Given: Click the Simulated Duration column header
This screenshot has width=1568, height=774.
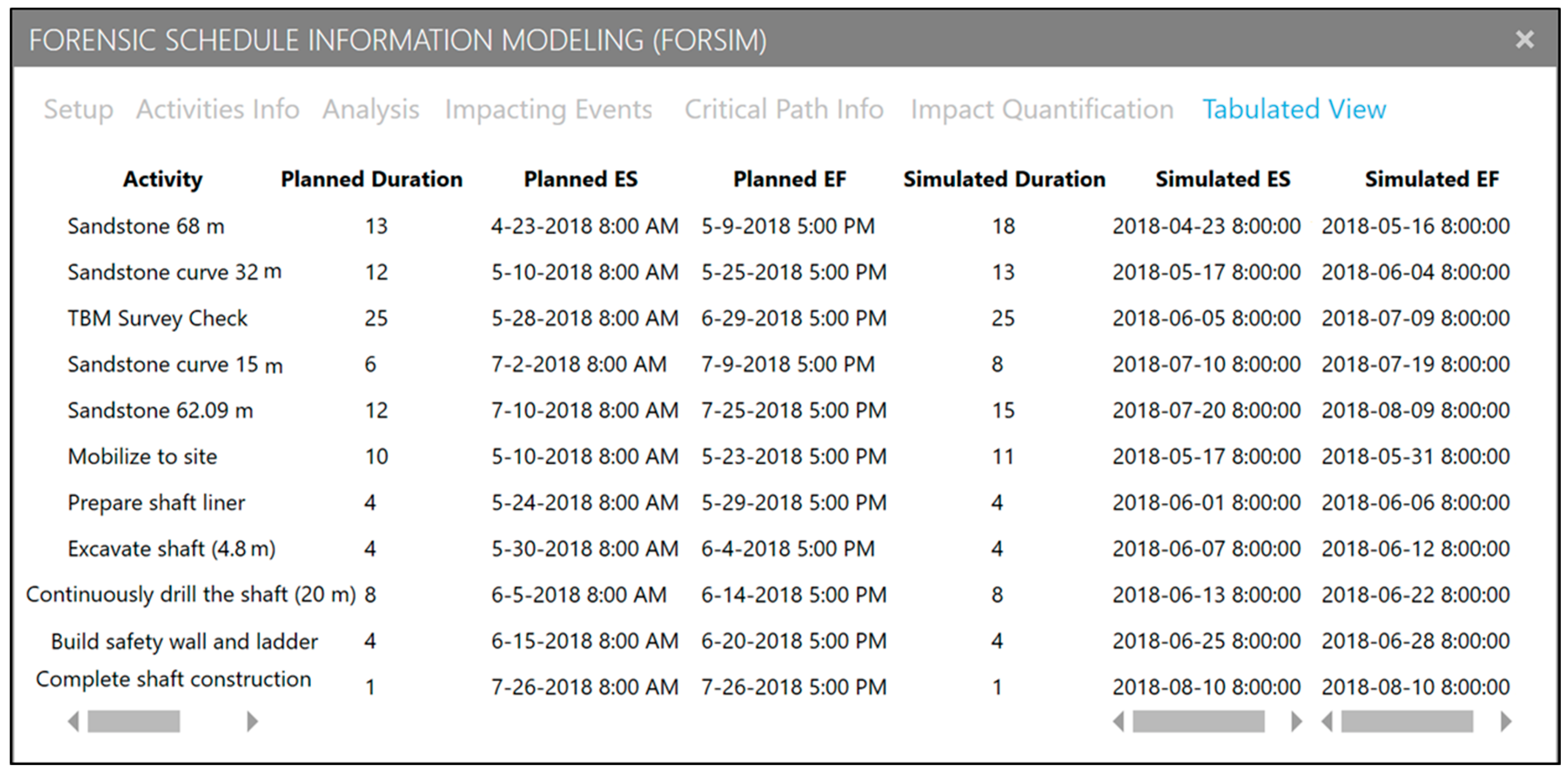Looking at the screenshot, I should click(1004, 179).
